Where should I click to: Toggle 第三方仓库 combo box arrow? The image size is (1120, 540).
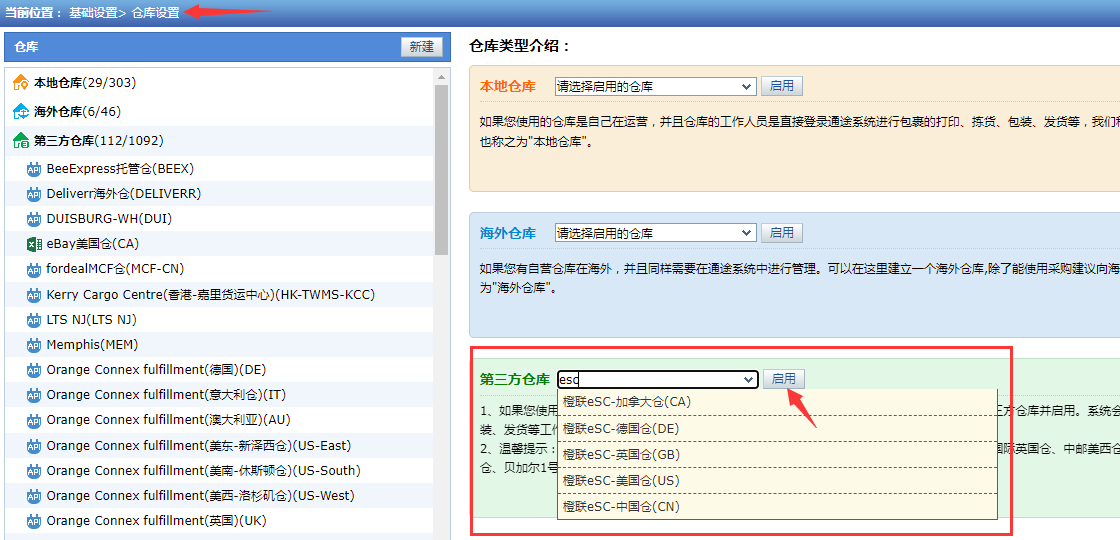tap(749, 379)
